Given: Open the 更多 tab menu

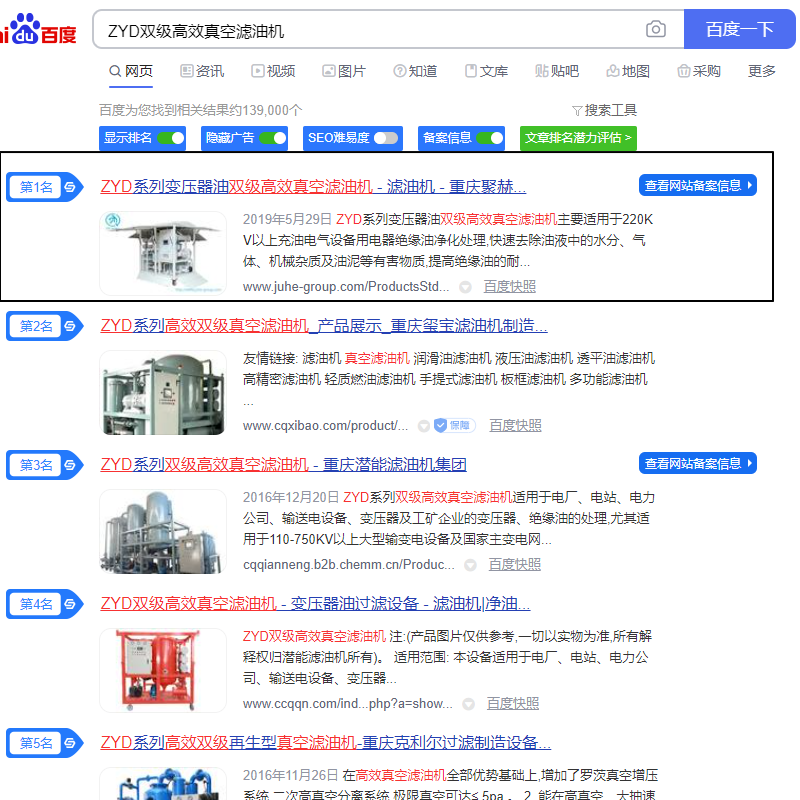Looking at the screenshot, I should tap(762, 71).
